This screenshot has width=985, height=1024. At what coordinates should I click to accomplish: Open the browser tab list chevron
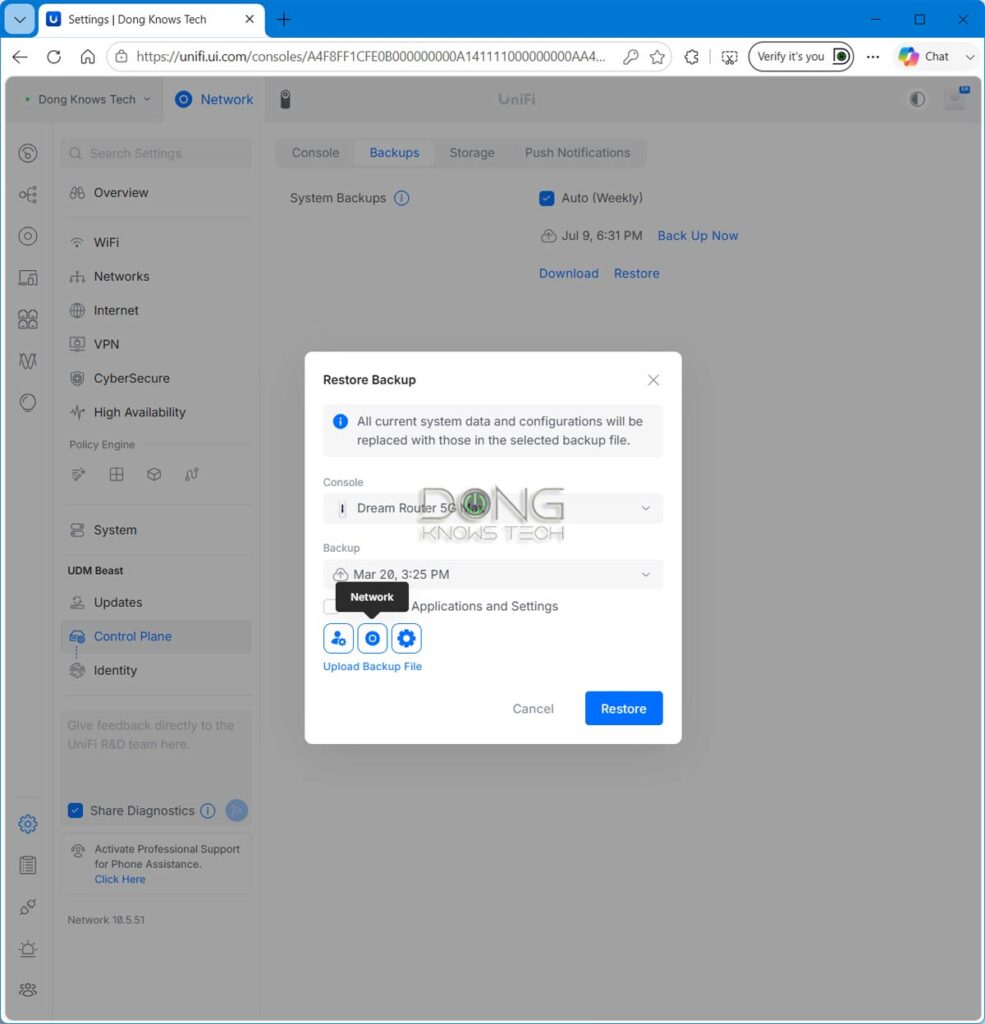coord(20,20)
